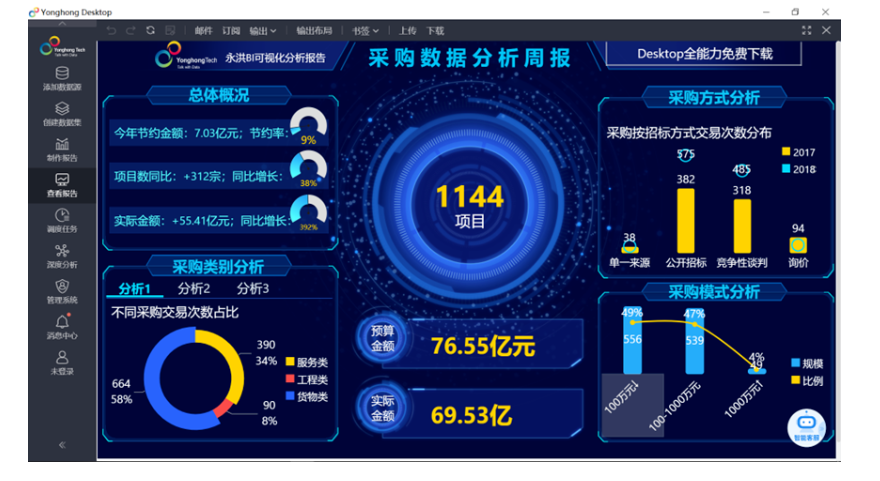880x481 pixels.
Task: Expand the 书签 dropdown menu
Action: 365,31
